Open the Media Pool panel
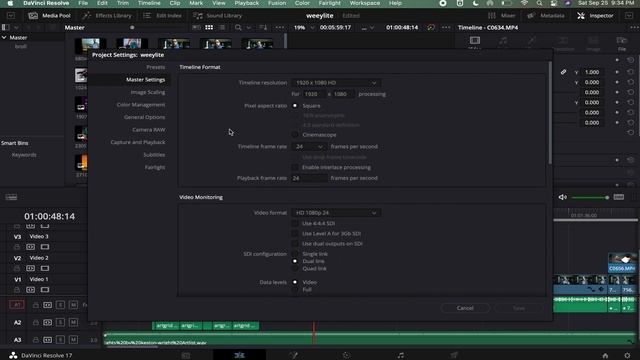 pyautogui.click(x=49, y=16)
